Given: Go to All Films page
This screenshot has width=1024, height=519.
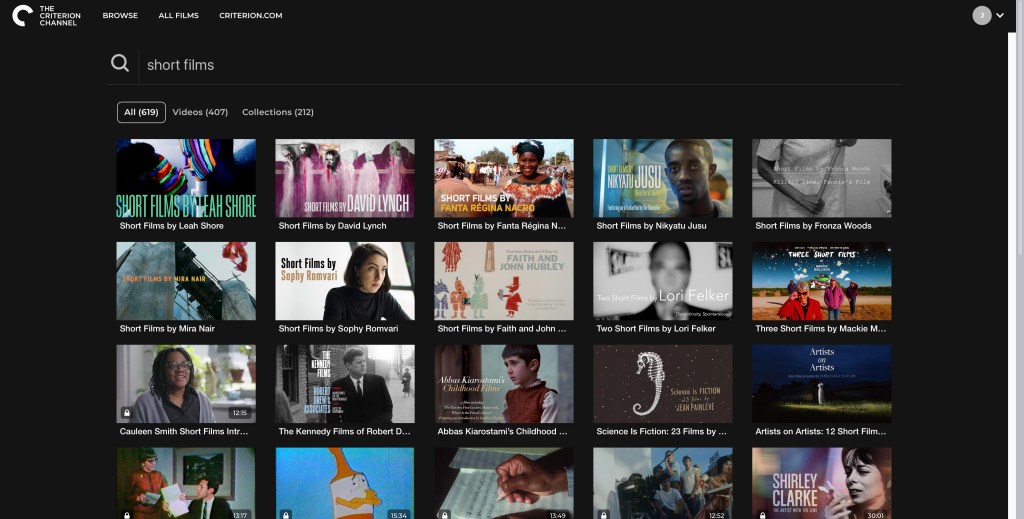Looking at the screenshot, I should [178, 16].
